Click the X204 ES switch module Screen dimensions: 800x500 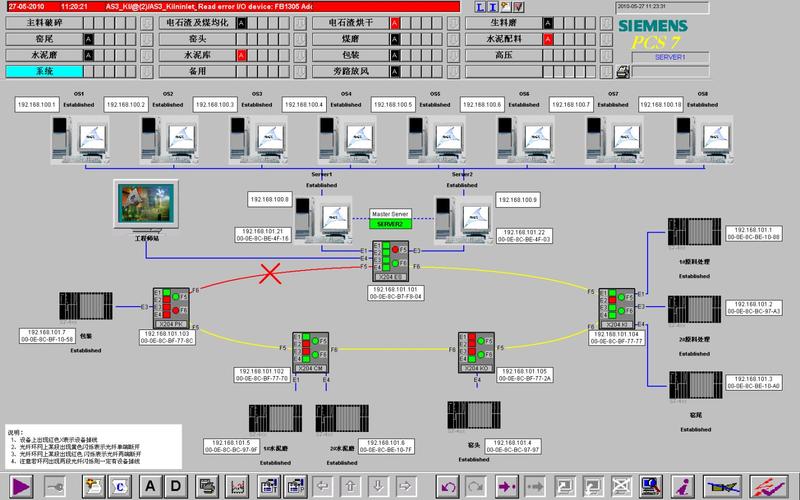[x=390, y=261]
